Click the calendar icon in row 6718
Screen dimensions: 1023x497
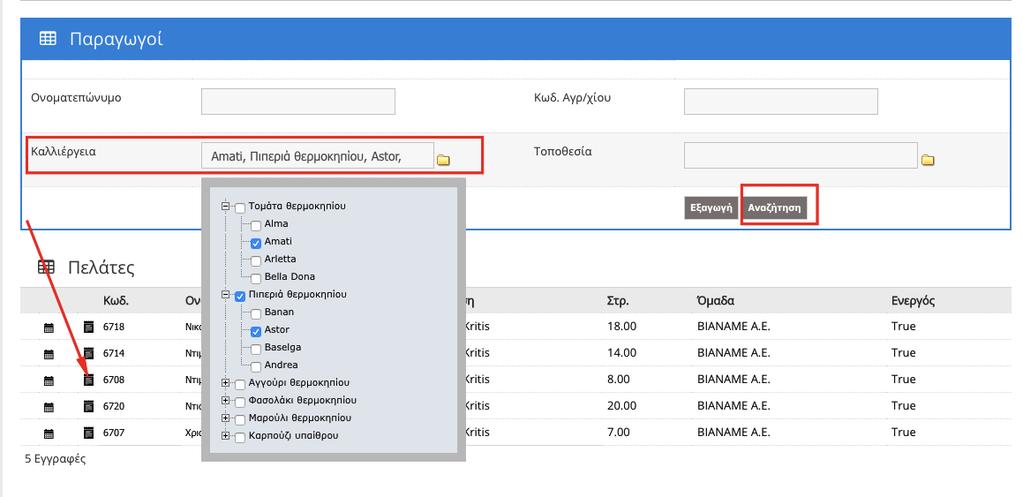[x=49, y=328]
